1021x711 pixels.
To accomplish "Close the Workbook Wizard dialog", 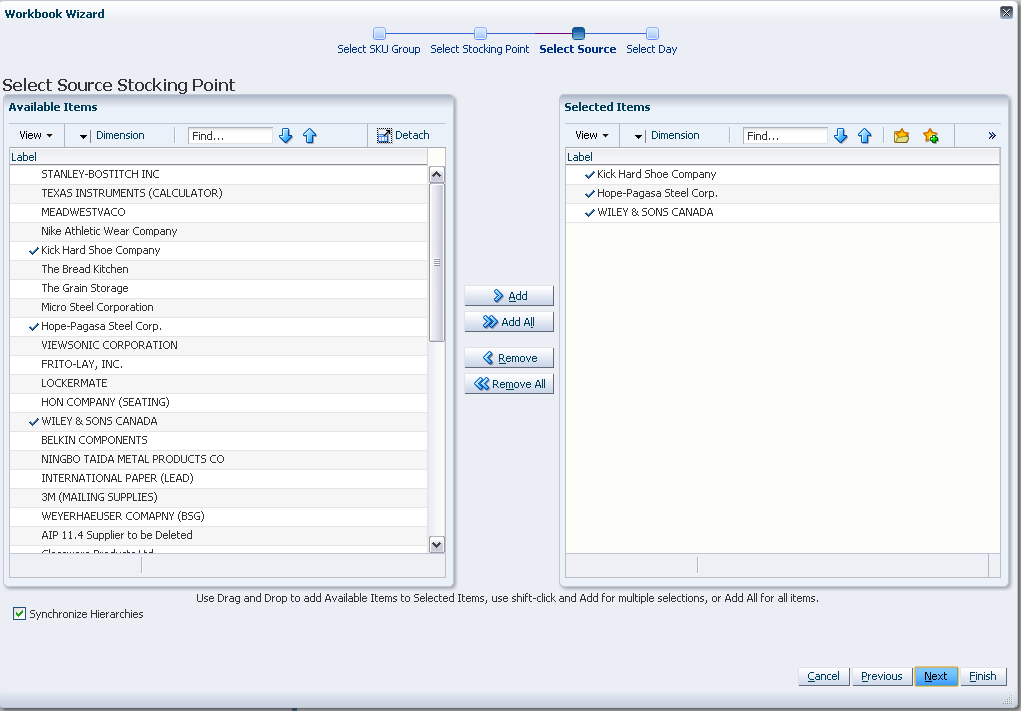I will point(1006,12).
